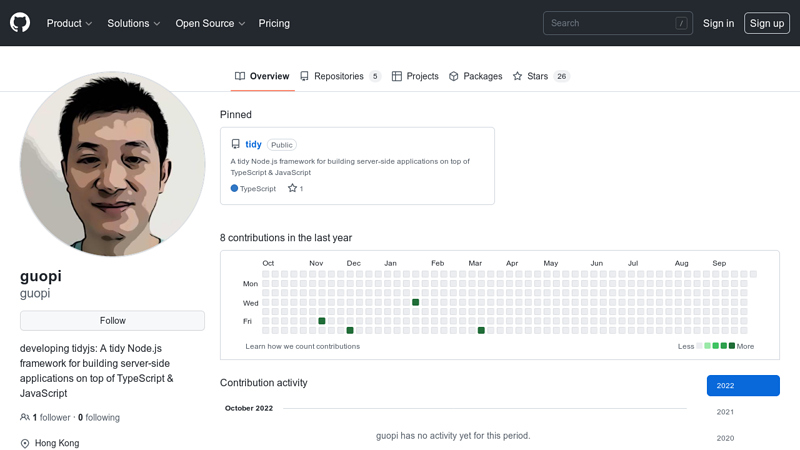Open tidy stargazers star icon
Screen dimensions: 800x450
292,188
